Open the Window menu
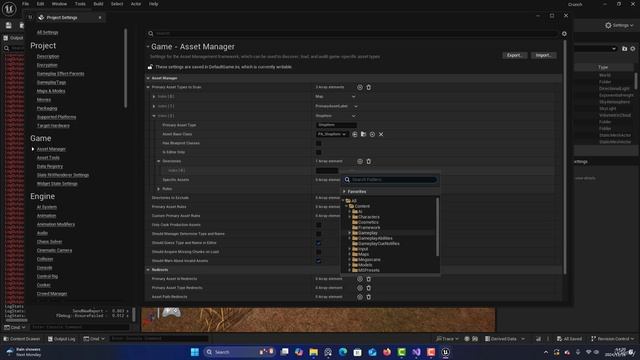640x360 pixels. pos(59,4)
